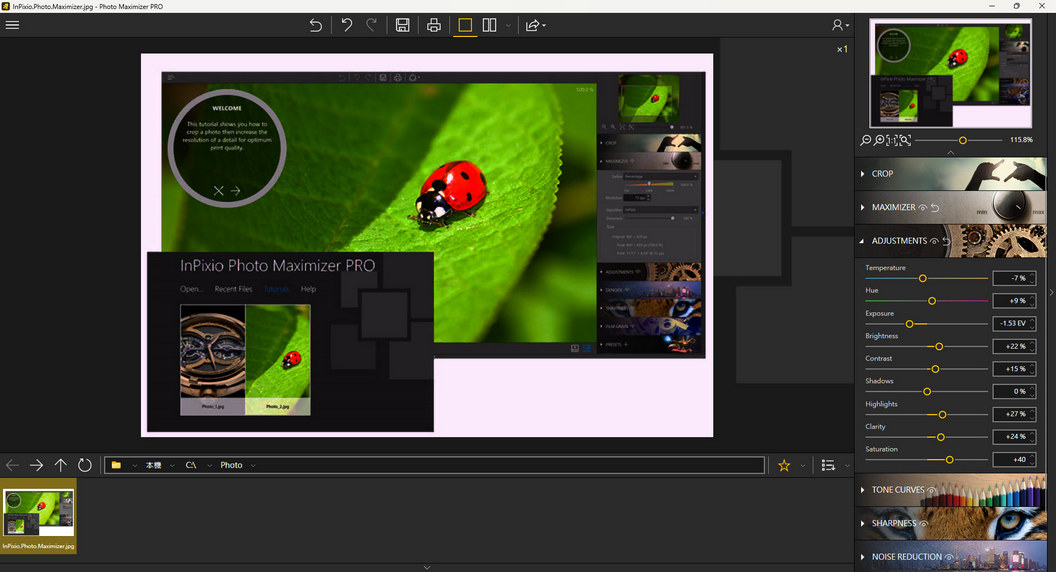Collapse the file browser with bottom chevron
Viewport: 1056px width, 572px height.
point(426,567)
